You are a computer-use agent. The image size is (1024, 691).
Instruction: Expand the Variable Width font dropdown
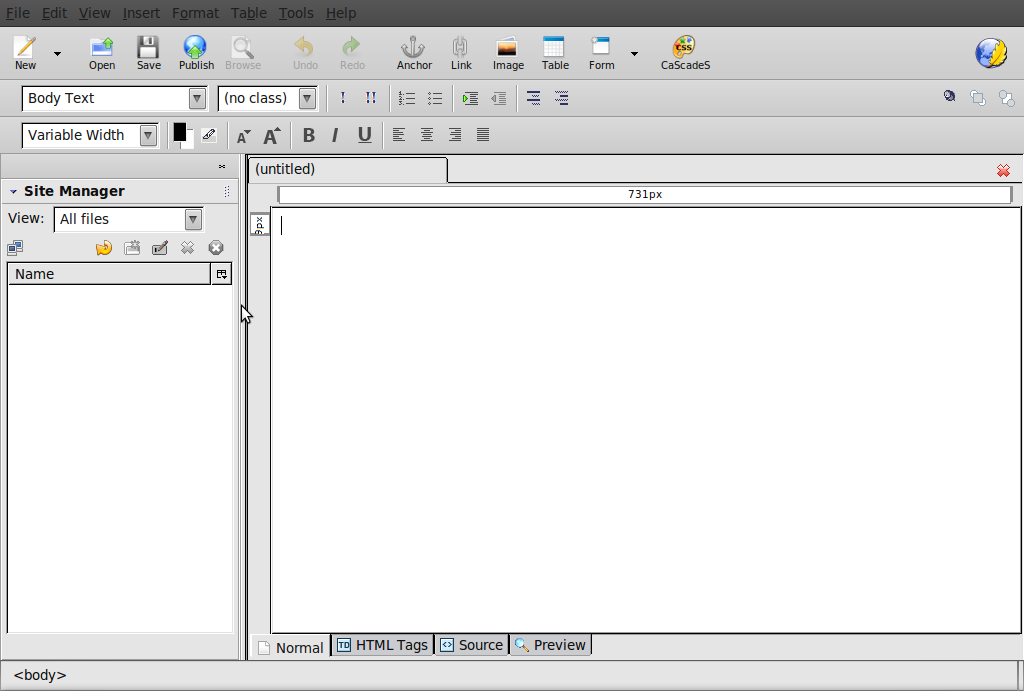click(x=90, y=135)
